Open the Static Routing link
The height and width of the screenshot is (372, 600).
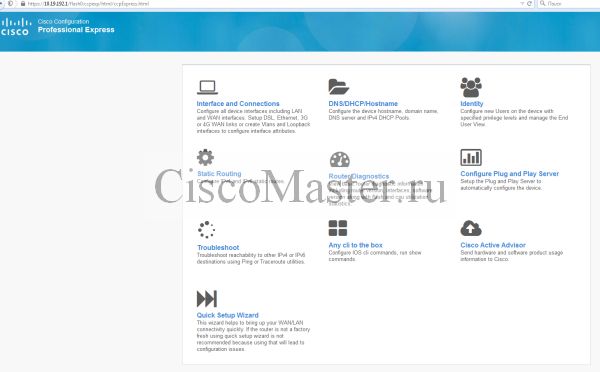219,174
